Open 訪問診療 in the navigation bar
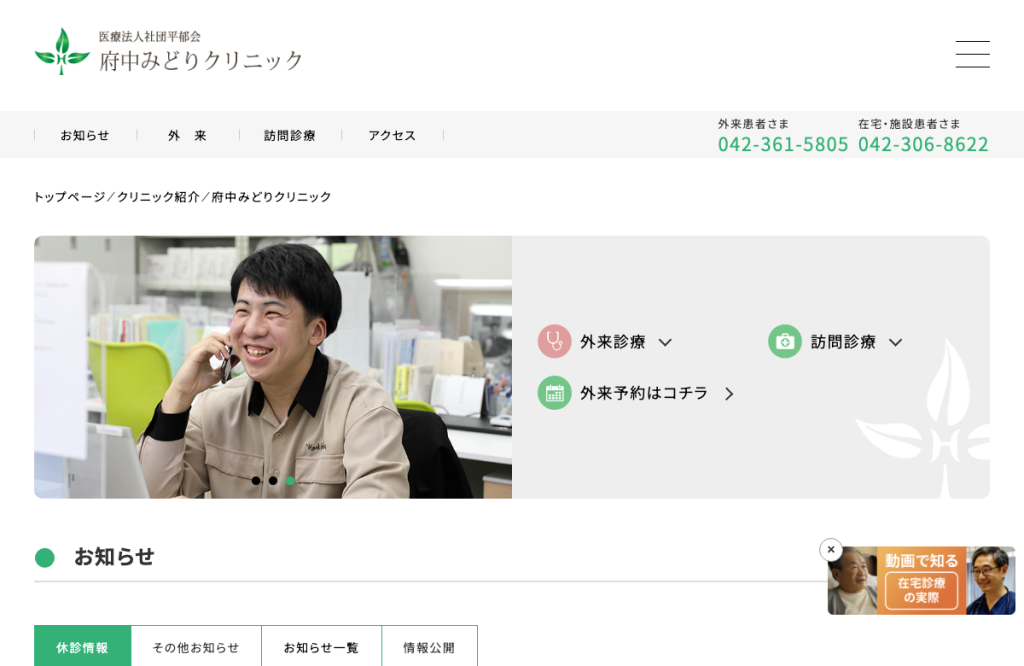The image size is (1024, 666). [290, 135]
